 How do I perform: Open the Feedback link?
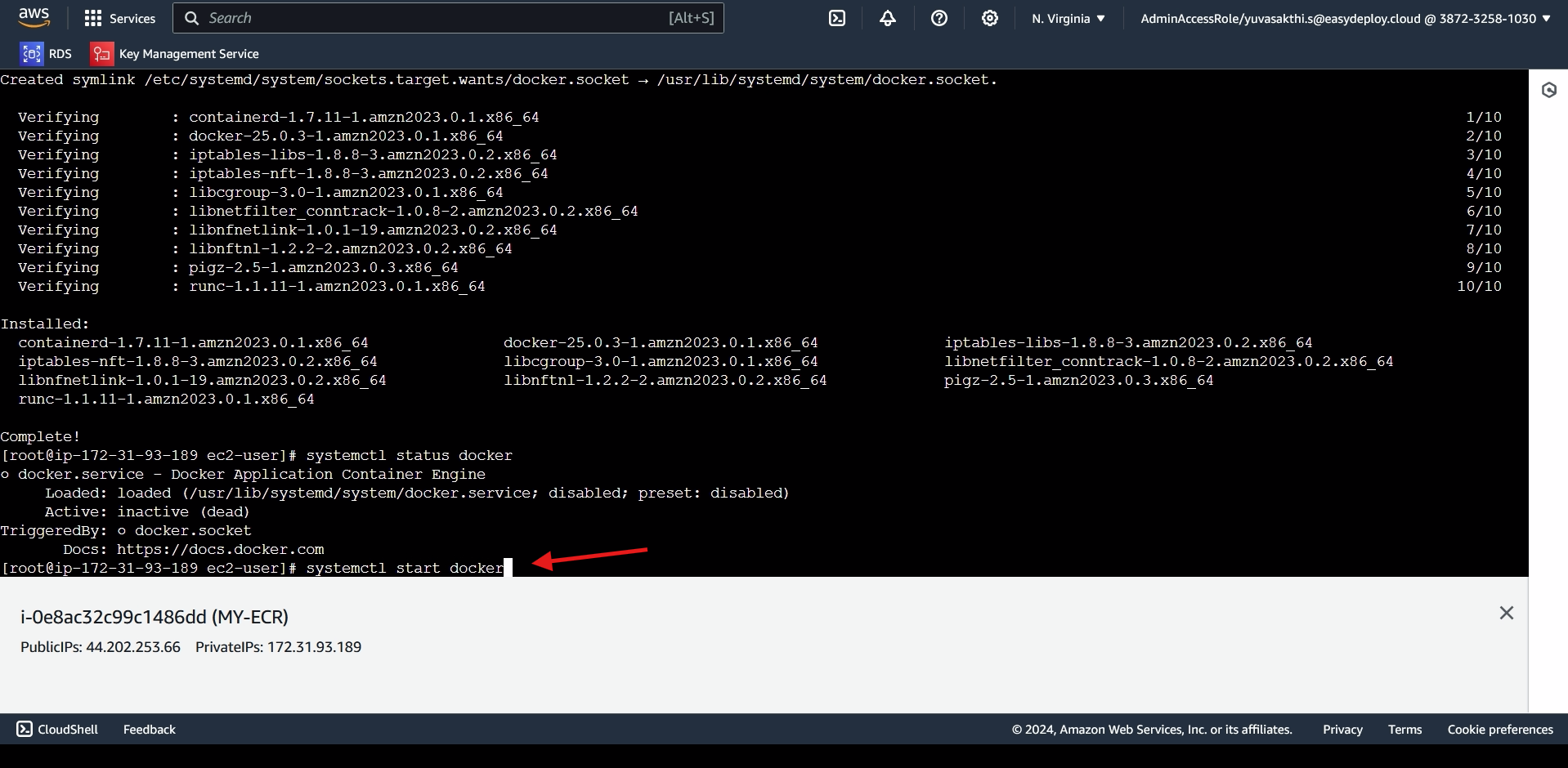coord(150,729)
